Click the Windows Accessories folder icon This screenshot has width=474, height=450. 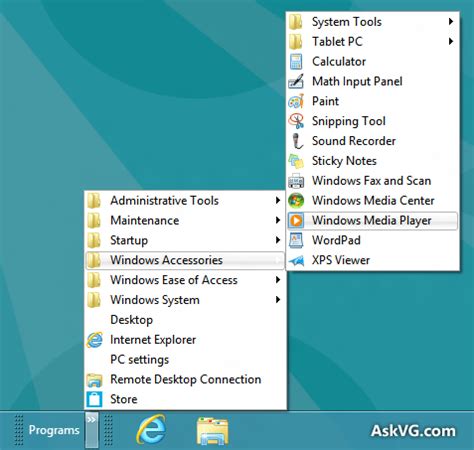(94, 260)
